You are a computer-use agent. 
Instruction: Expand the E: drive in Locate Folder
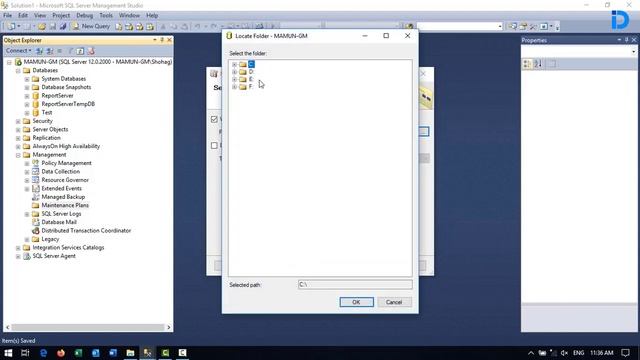pyautogui.click(x=234, y=79)
